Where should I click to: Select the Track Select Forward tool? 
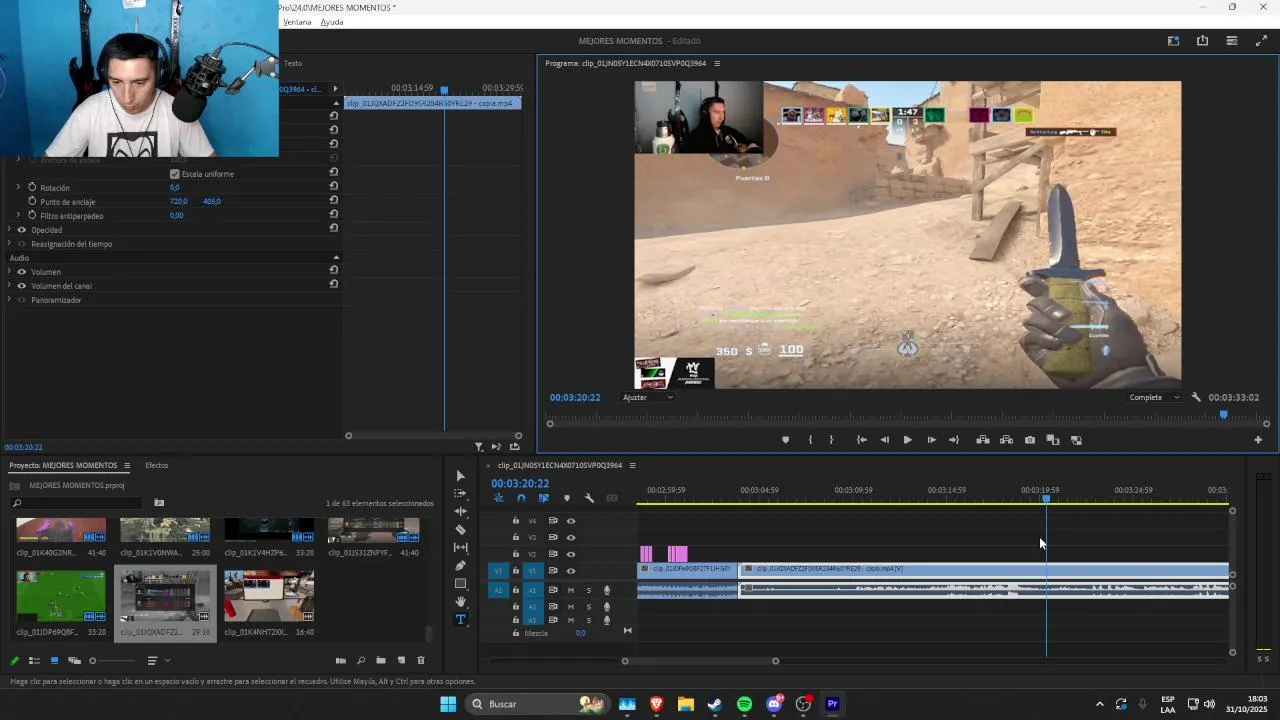pos(460,494)
